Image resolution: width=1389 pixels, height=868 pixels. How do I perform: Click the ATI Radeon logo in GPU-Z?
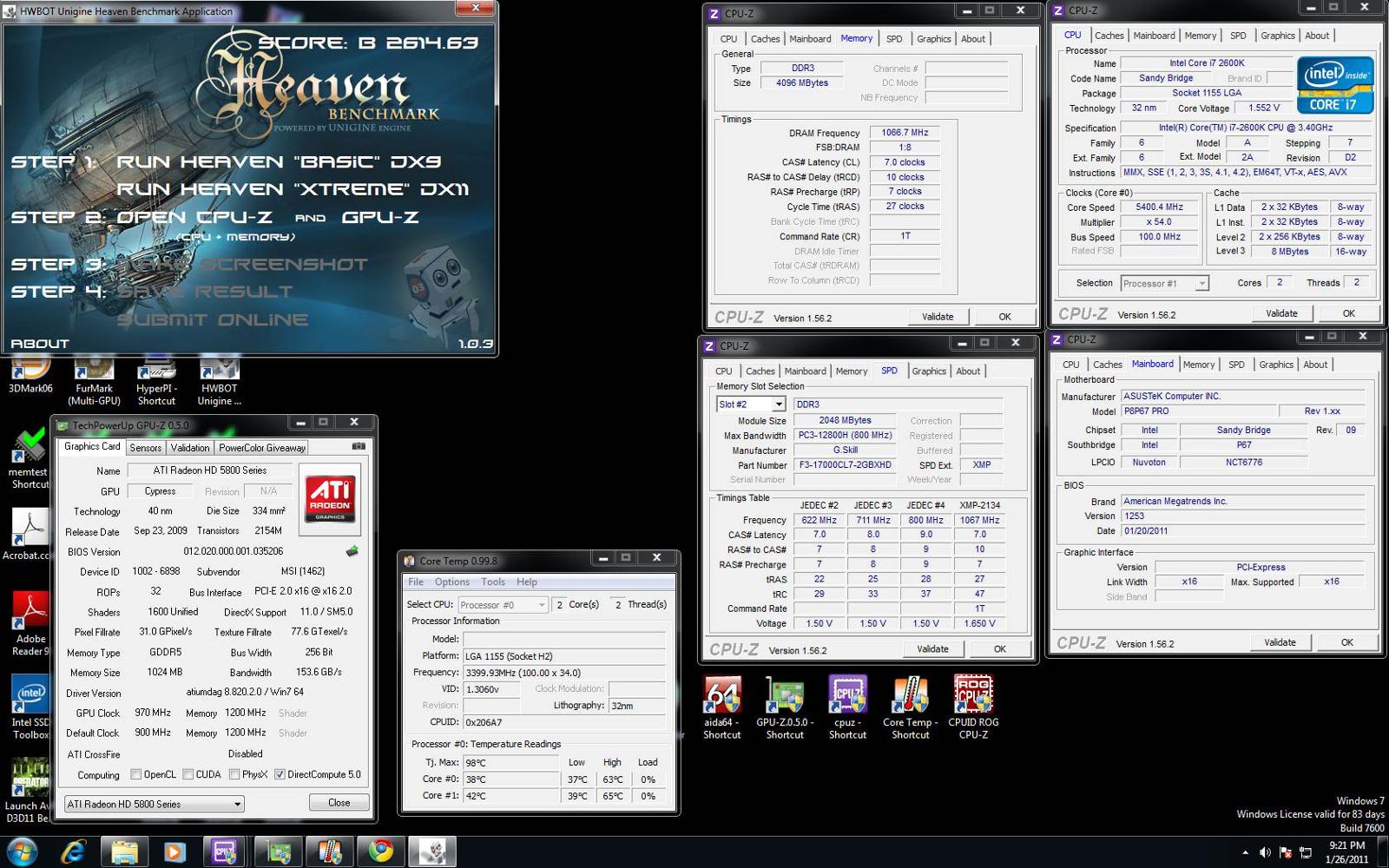(x=330, y=498)
